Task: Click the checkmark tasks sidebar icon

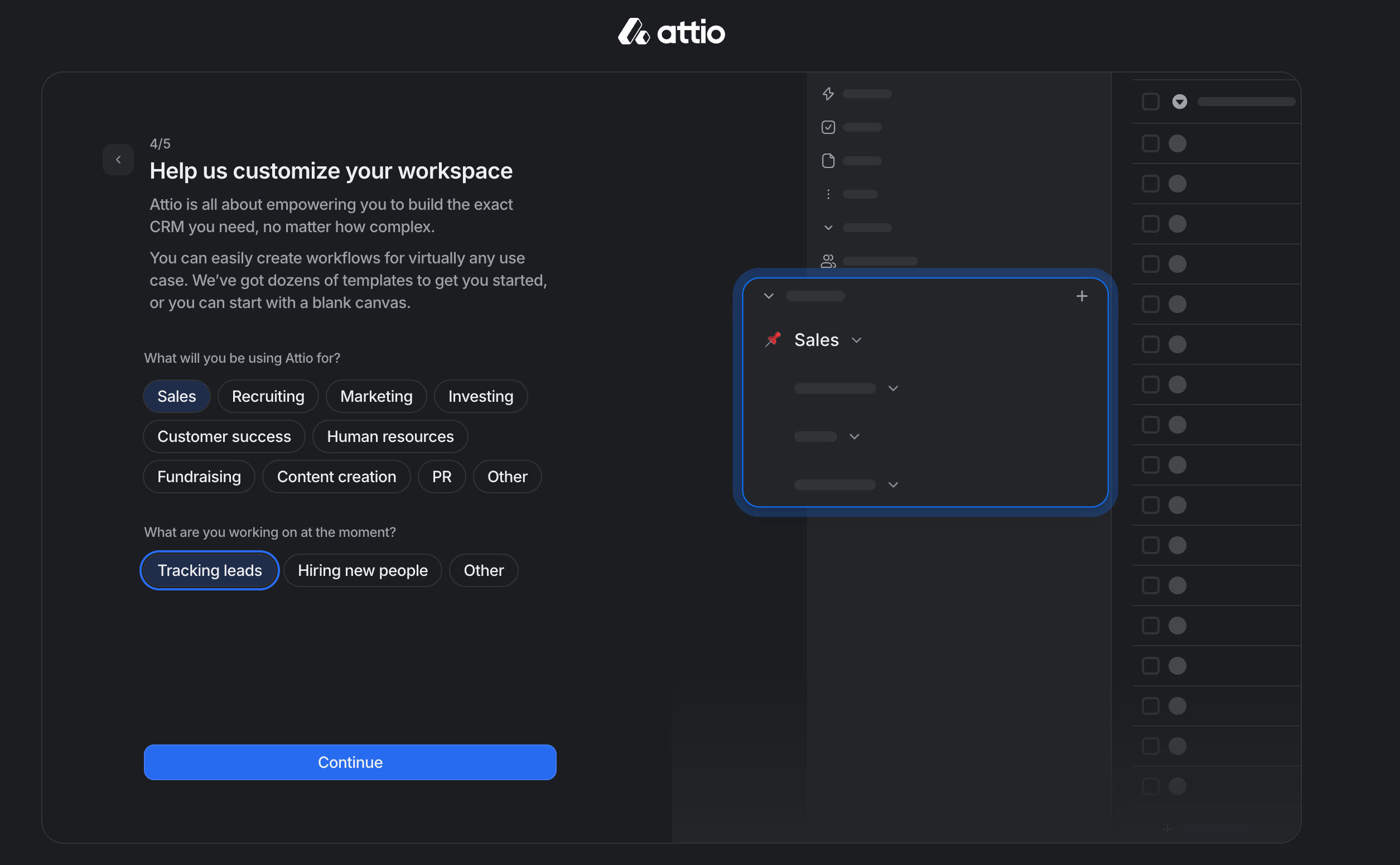Action: point(828,127)
